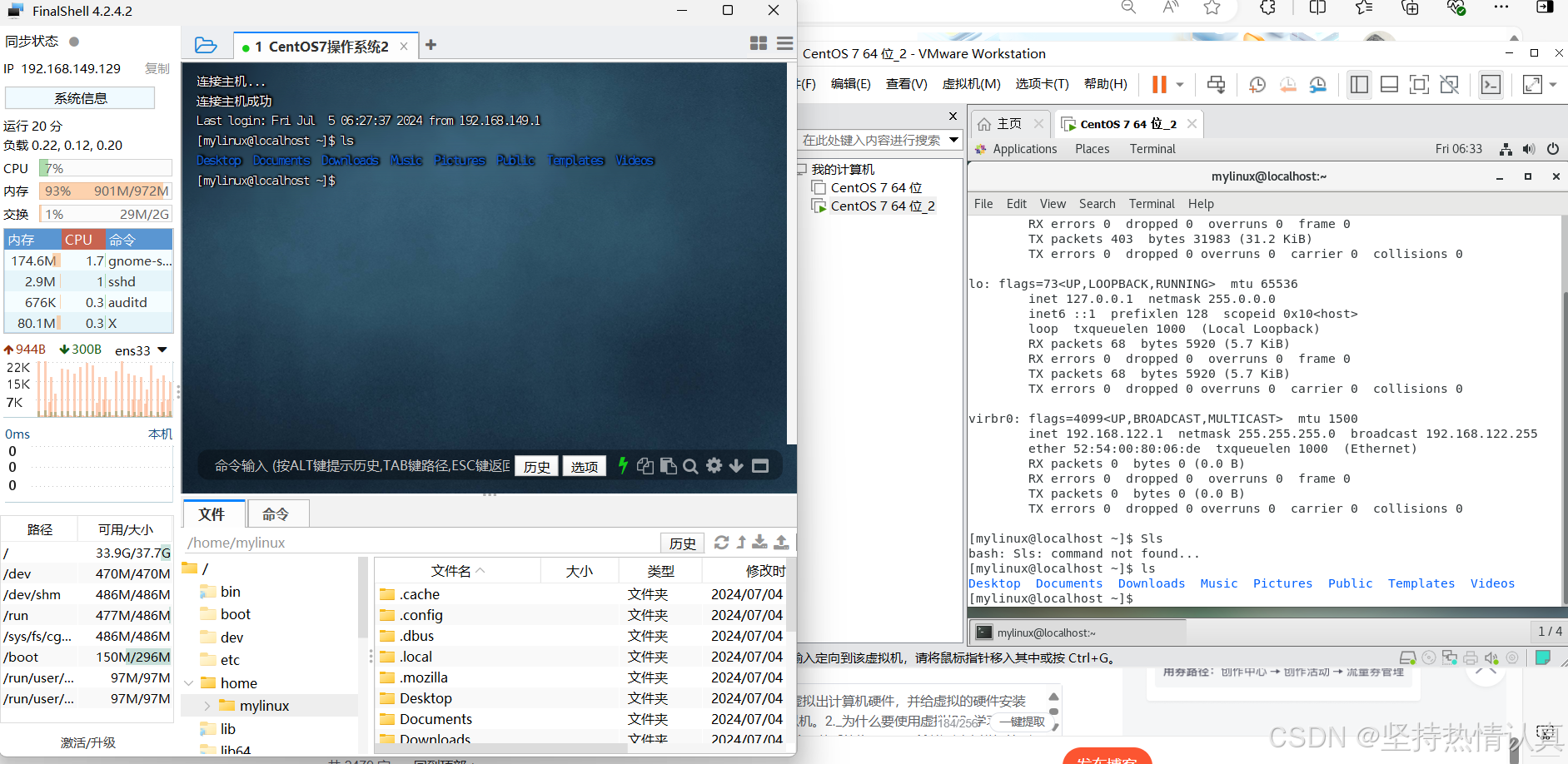Click 激活/升级 link at bottom left
1568x764 pixels.
point(87,742)
